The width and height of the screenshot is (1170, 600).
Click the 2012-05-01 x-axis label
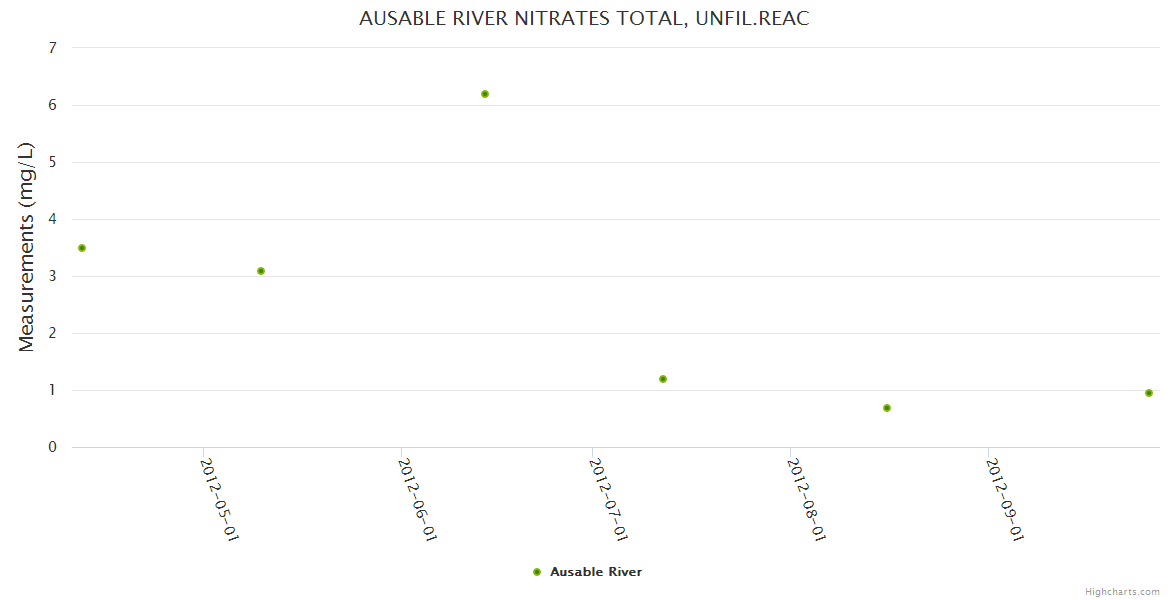click(x=220, y=500)
